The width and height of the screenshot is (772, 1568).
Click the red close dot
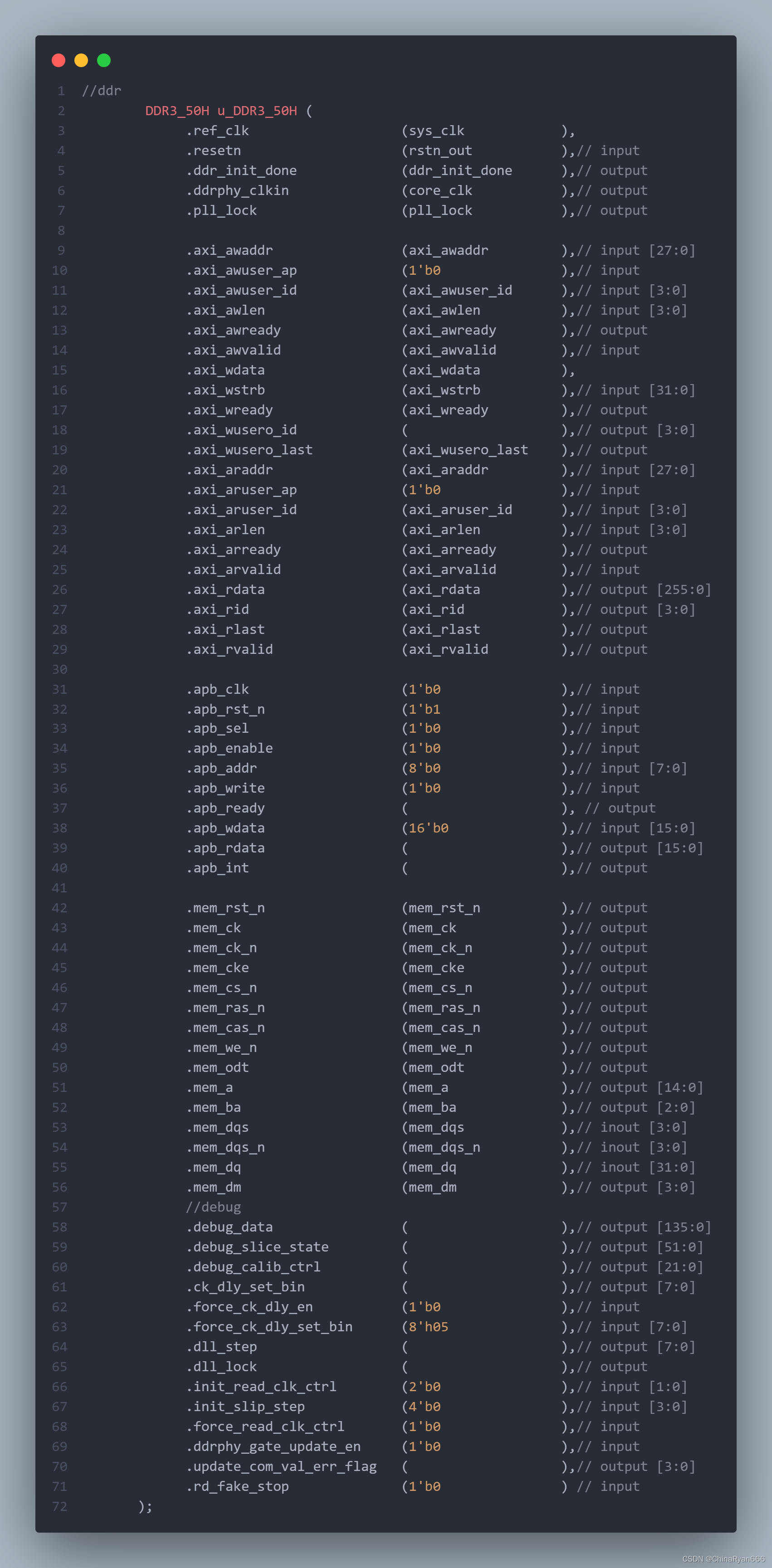59,60
